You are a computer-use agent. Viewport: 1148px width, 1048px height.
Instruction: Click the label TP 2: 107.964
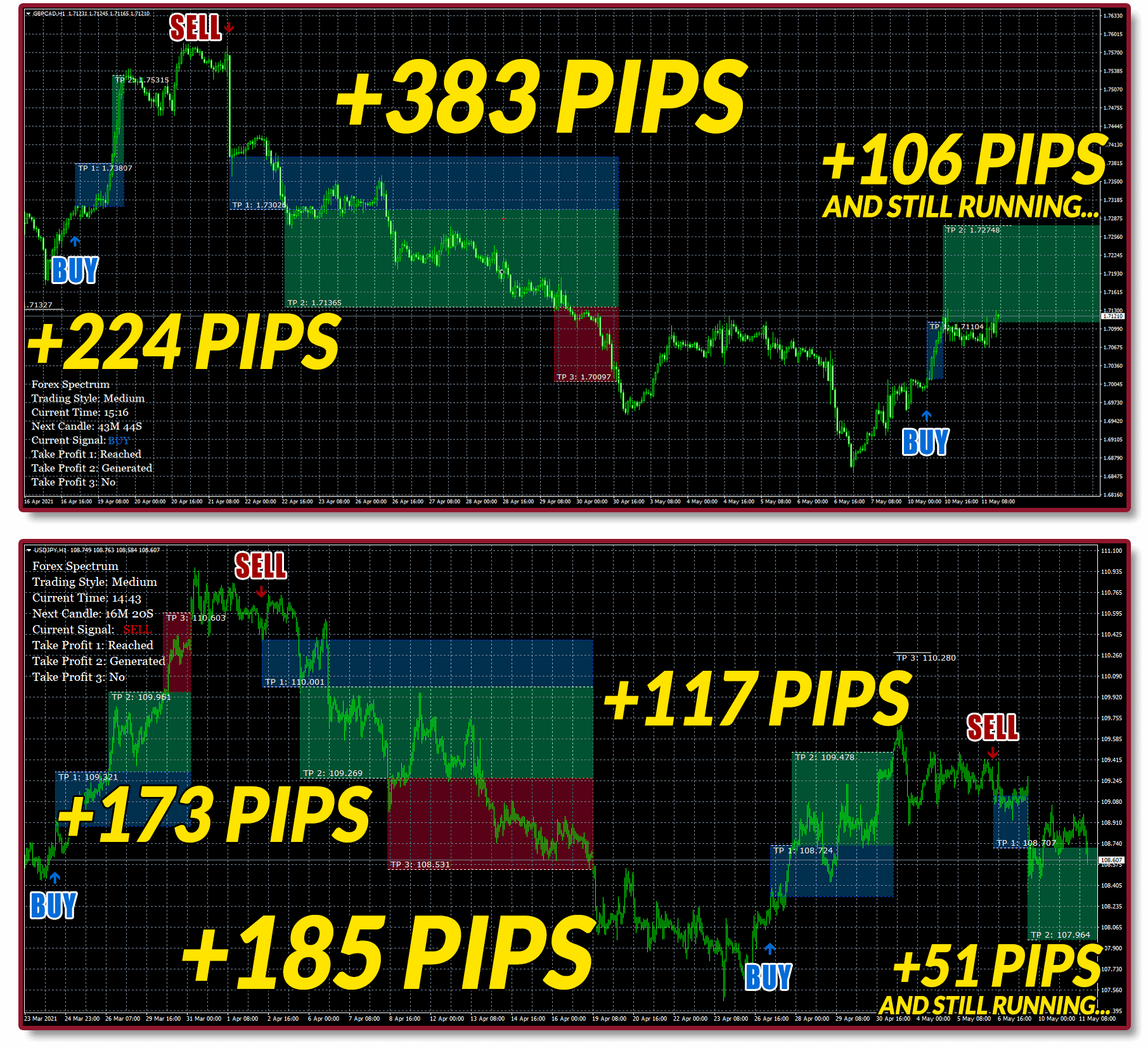pyautogui.click(x=1061, y=935)
